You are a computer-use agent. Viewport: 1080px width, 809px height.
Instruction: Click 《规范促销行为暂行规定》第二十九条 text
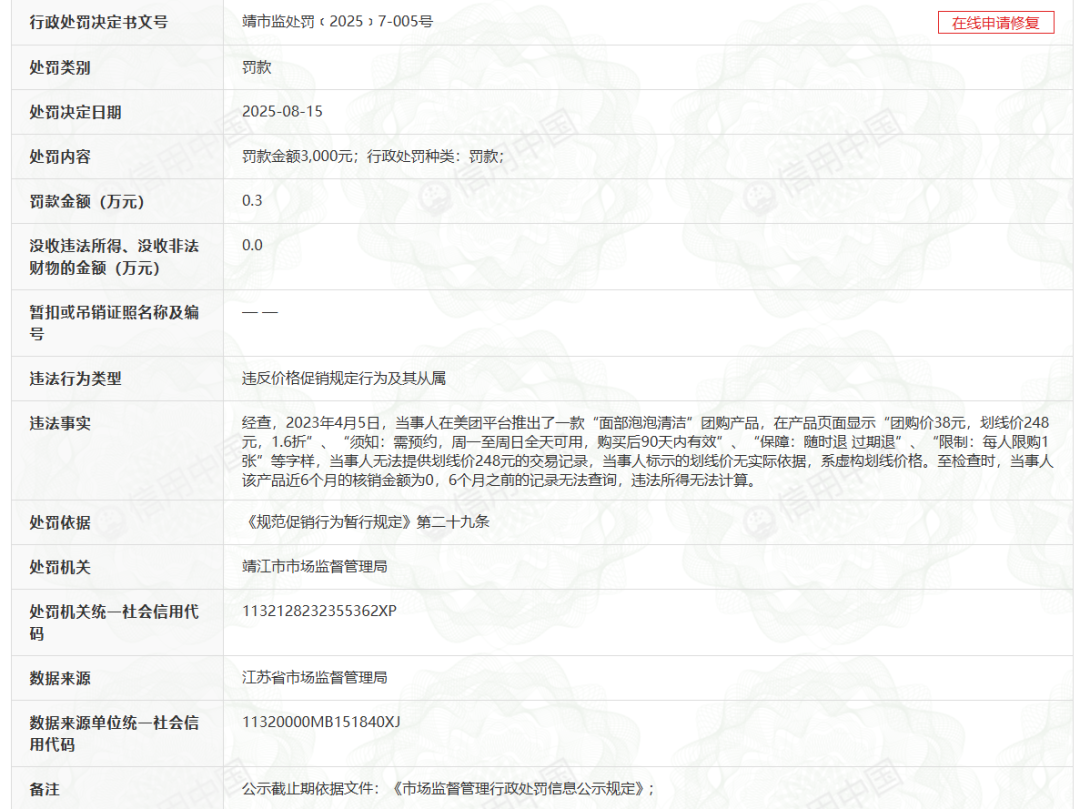point(366,522)
